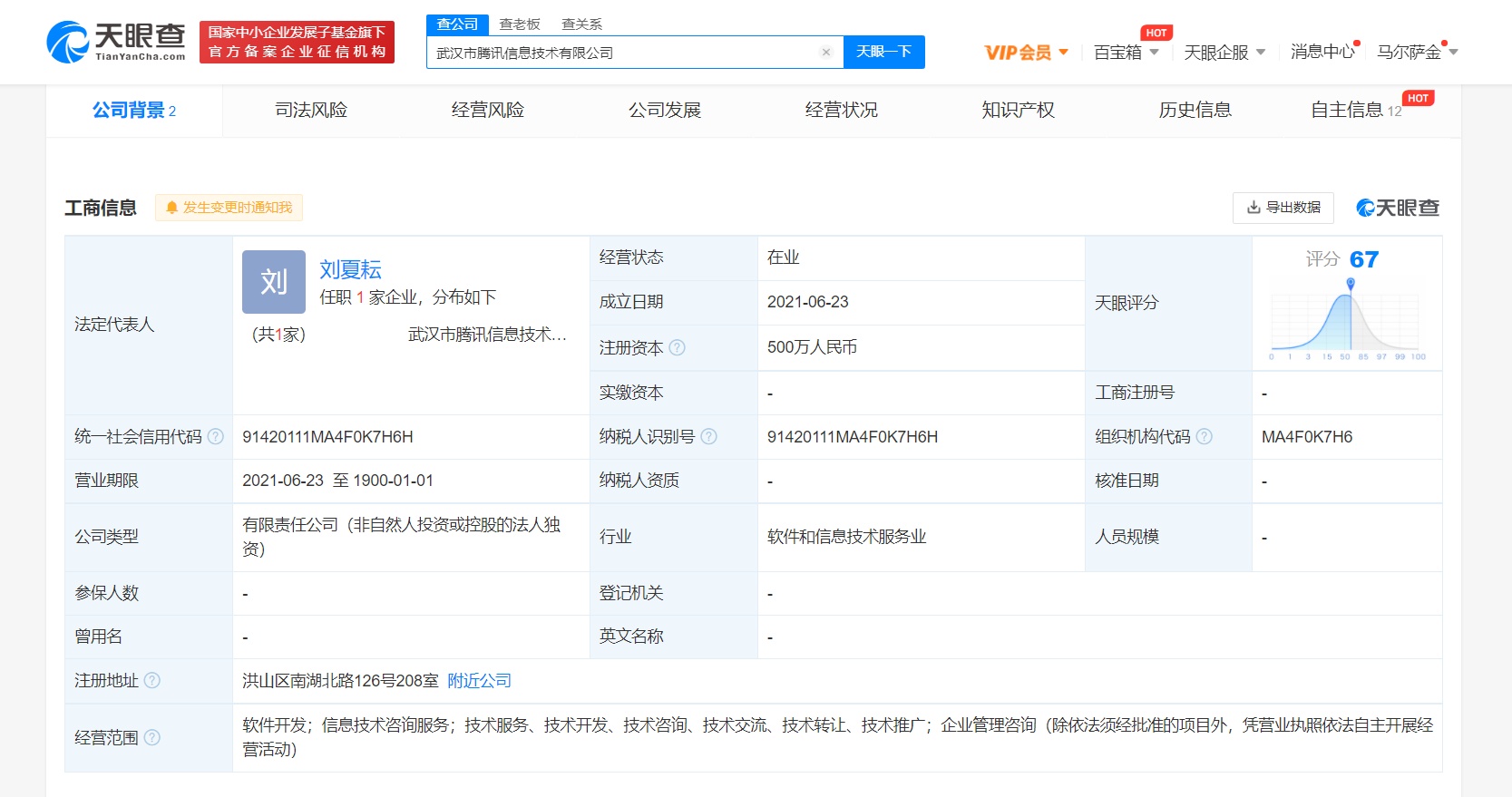Click help icon next to 注册资本
This screenshot has height=797, width=1512.
point(677,347)
